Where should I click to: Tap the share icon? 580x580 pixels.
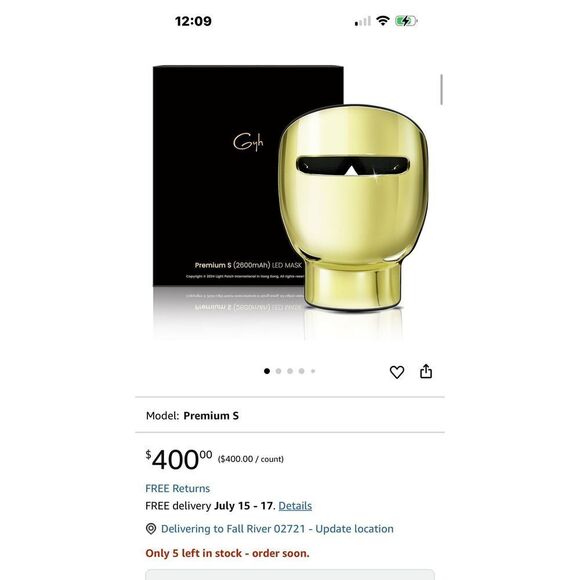tap(426, 371)
